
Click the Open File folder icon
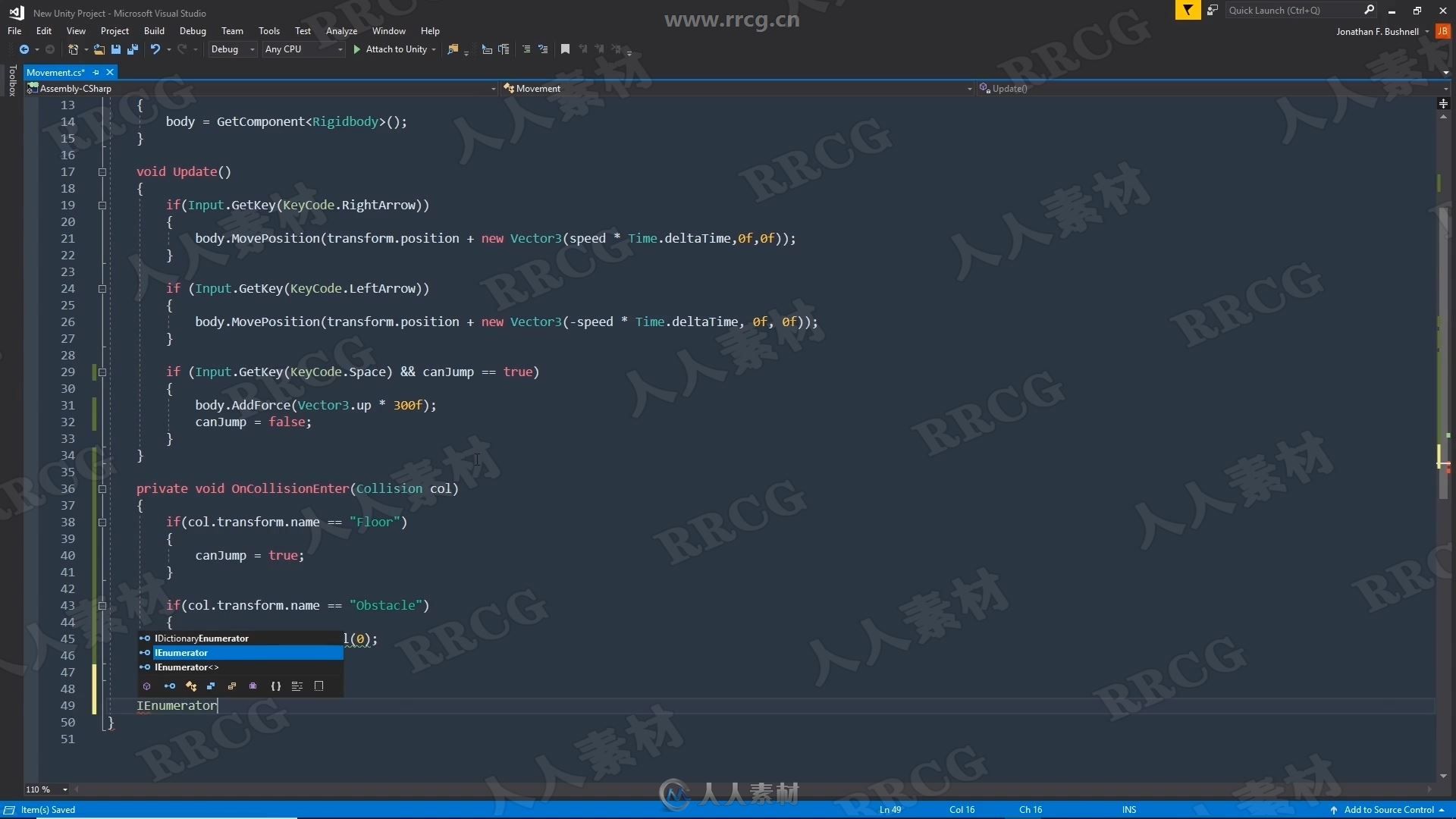[x=99, y=49]
